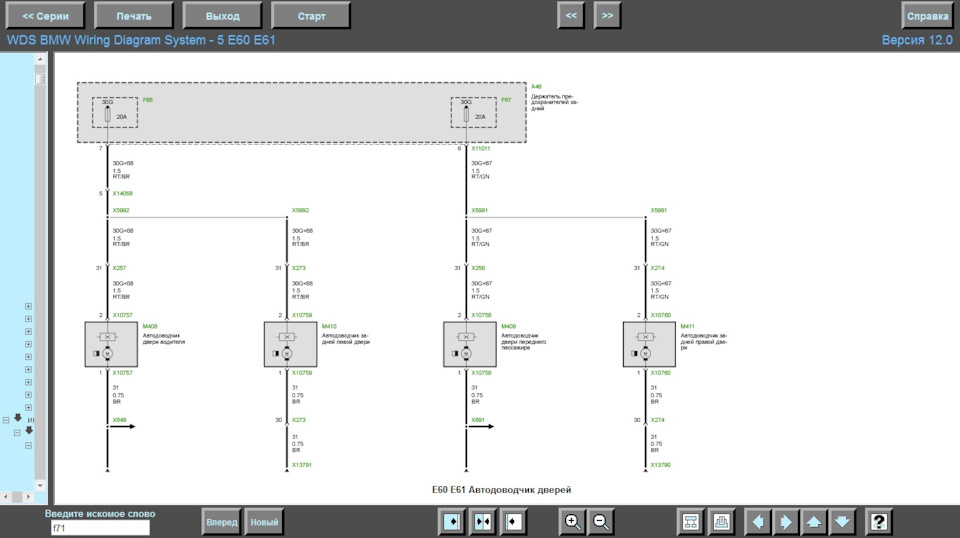Screen dimensions: 960x538
Task: Click tree panel horizontal scrollbar left arrow
Action: coord(6,497)
